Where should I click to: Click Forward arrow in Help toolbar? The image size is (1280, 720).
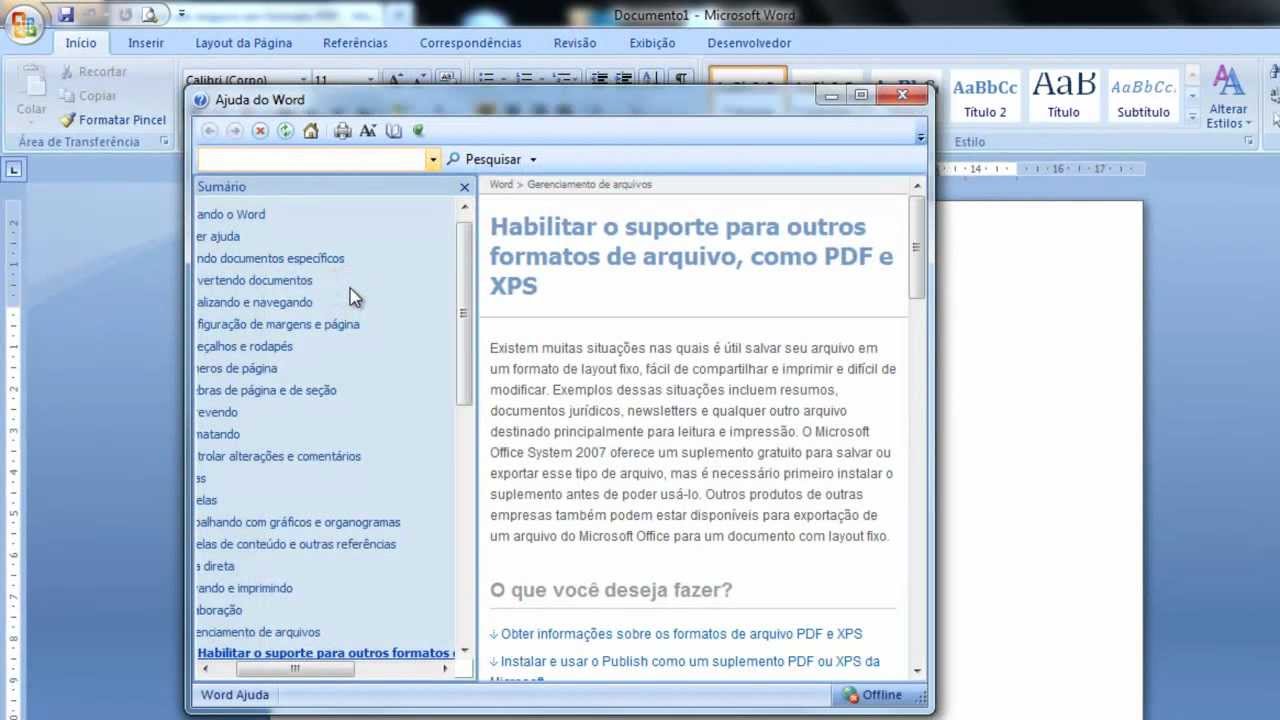tap(234, 131)
